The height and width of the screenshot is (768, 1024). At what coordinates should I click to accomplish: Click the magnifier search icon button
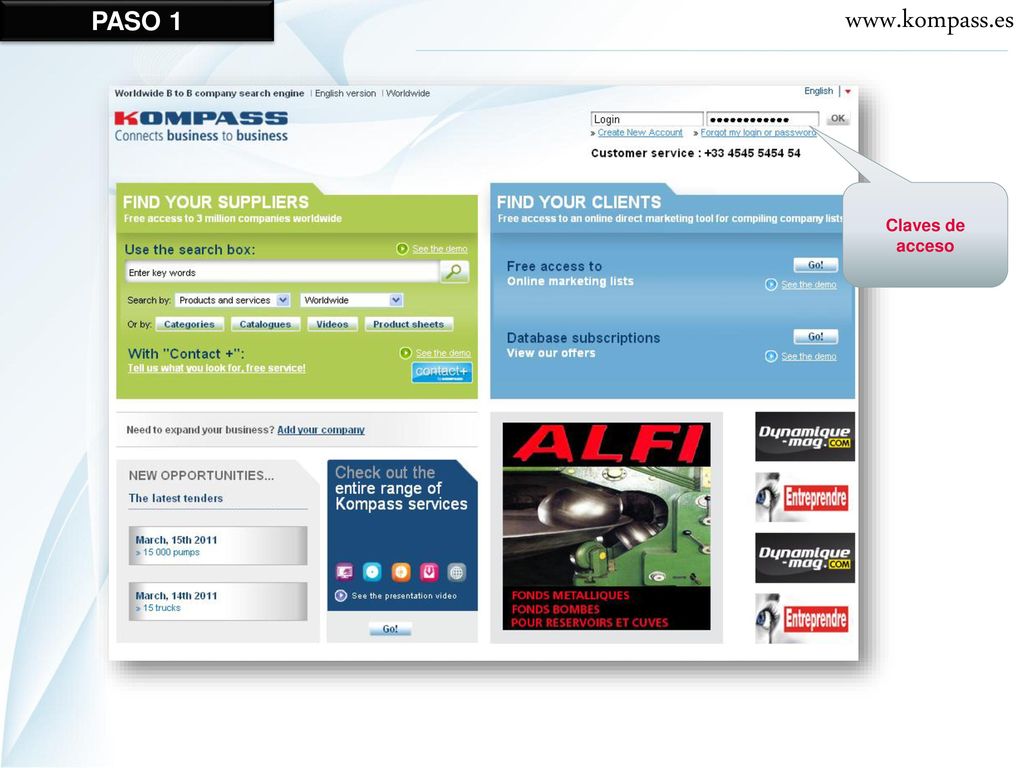point(454,271)
